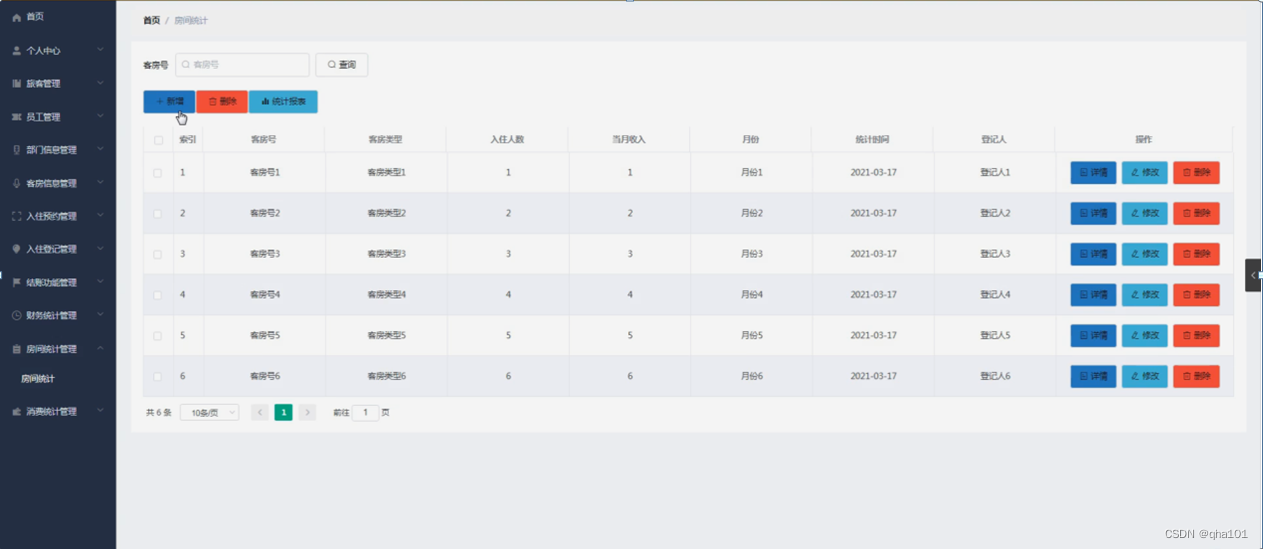Click the 首页 breadcrumb link
Screen dimensions: 1263x549
coord(151,20)
